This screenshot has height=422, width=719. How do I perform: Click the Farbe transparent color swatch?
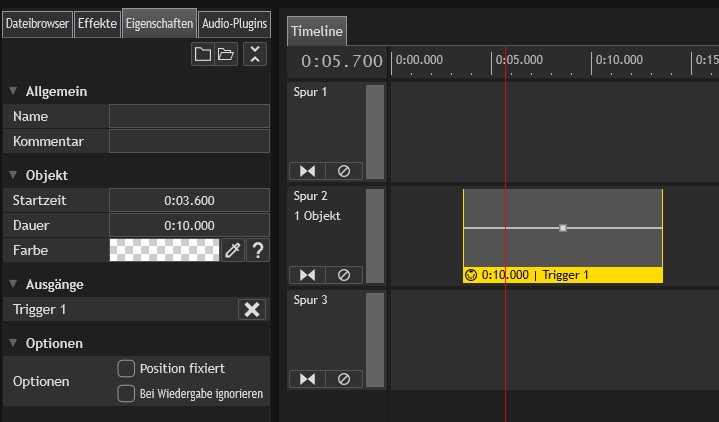pyautogui.click(x=164, y=250)
